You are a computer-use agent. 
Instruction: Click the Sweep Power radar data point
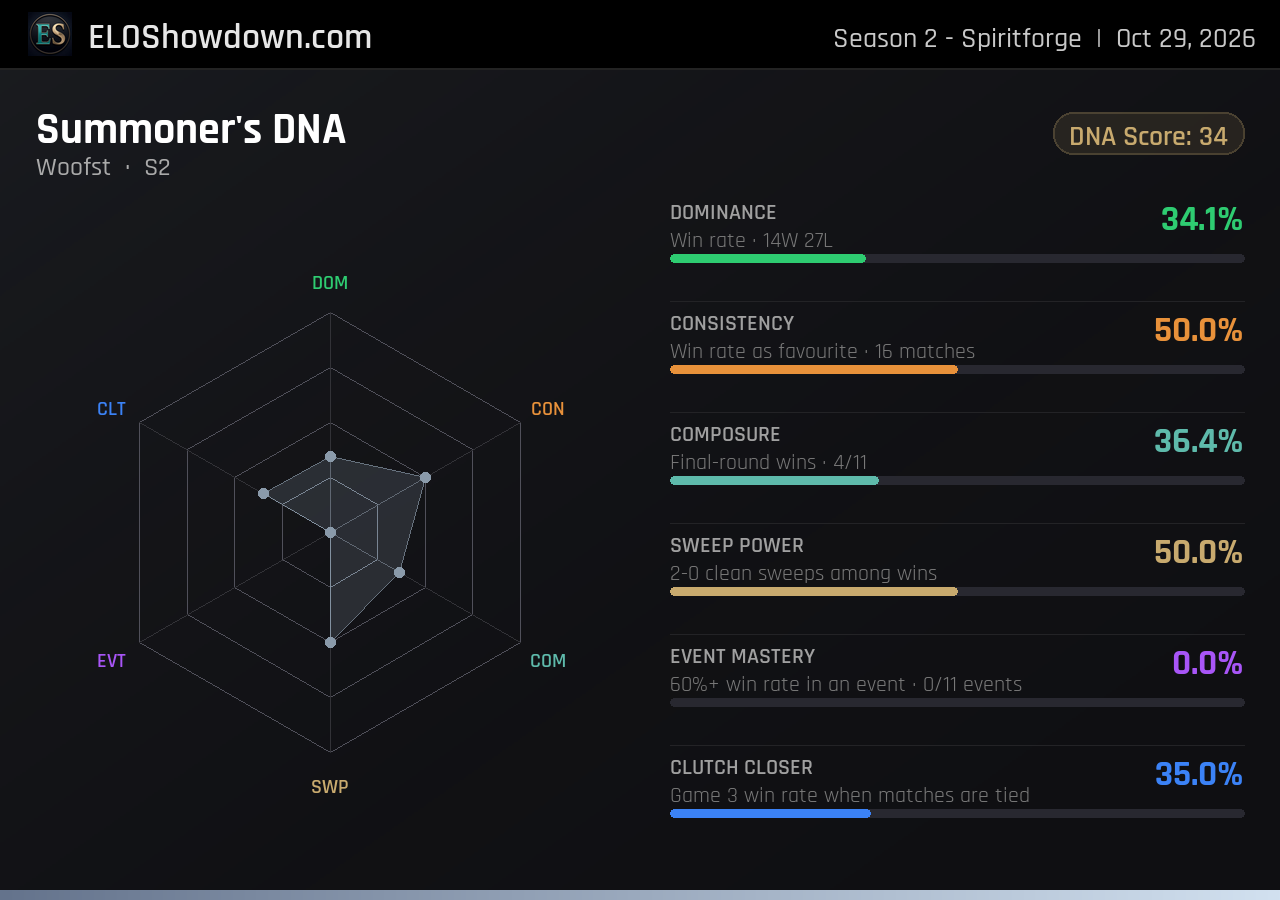coord(330,642)
